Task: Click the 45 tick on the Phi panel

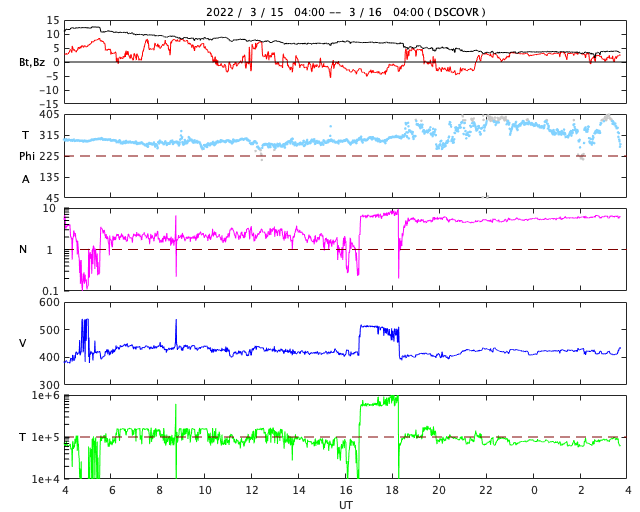Action: [53, 198]
